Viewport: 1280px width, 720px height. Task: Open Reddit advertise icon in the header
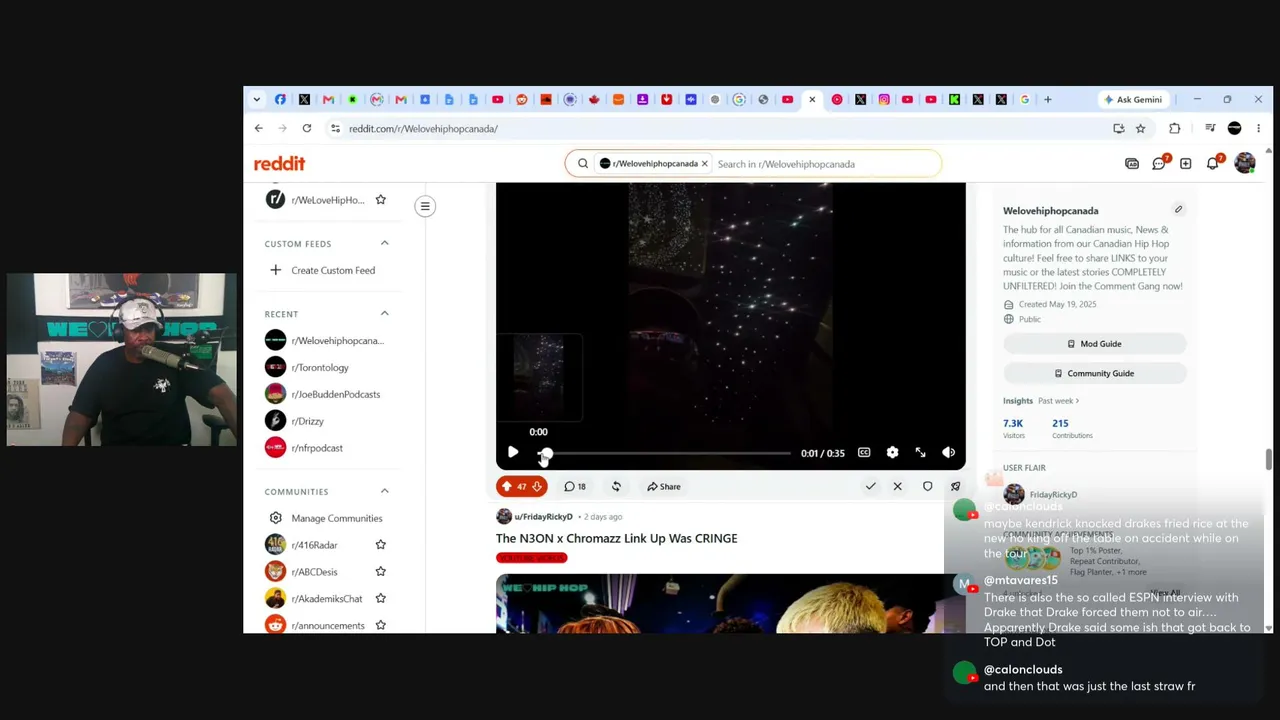click(1132, 164)
